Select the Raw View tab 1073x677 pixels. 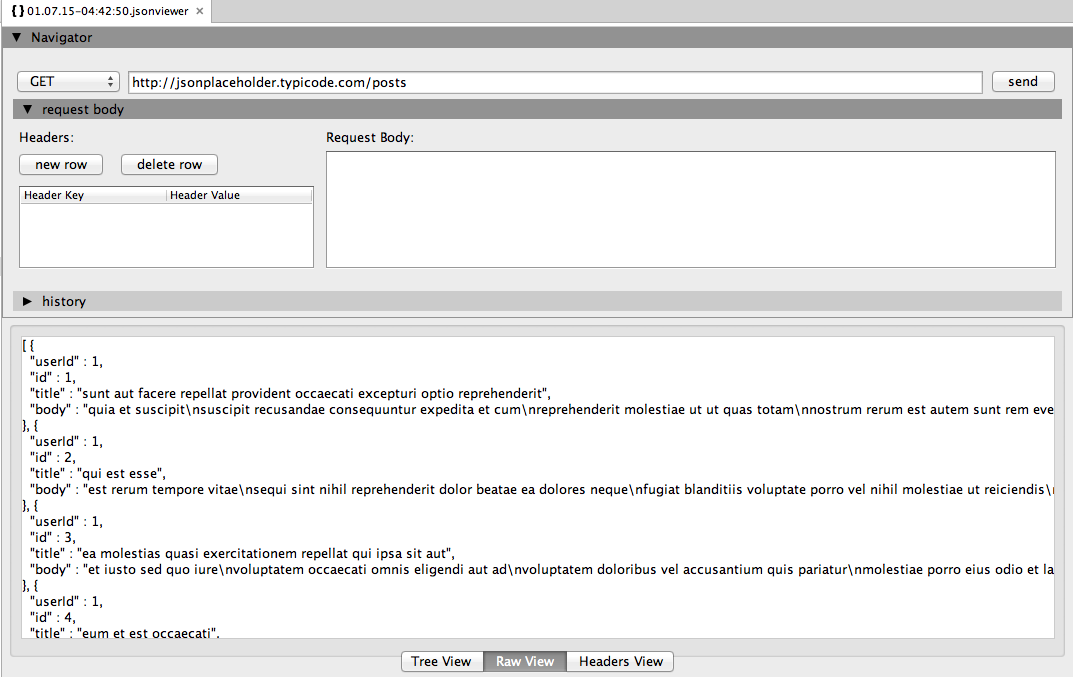[x=524, y=661]
